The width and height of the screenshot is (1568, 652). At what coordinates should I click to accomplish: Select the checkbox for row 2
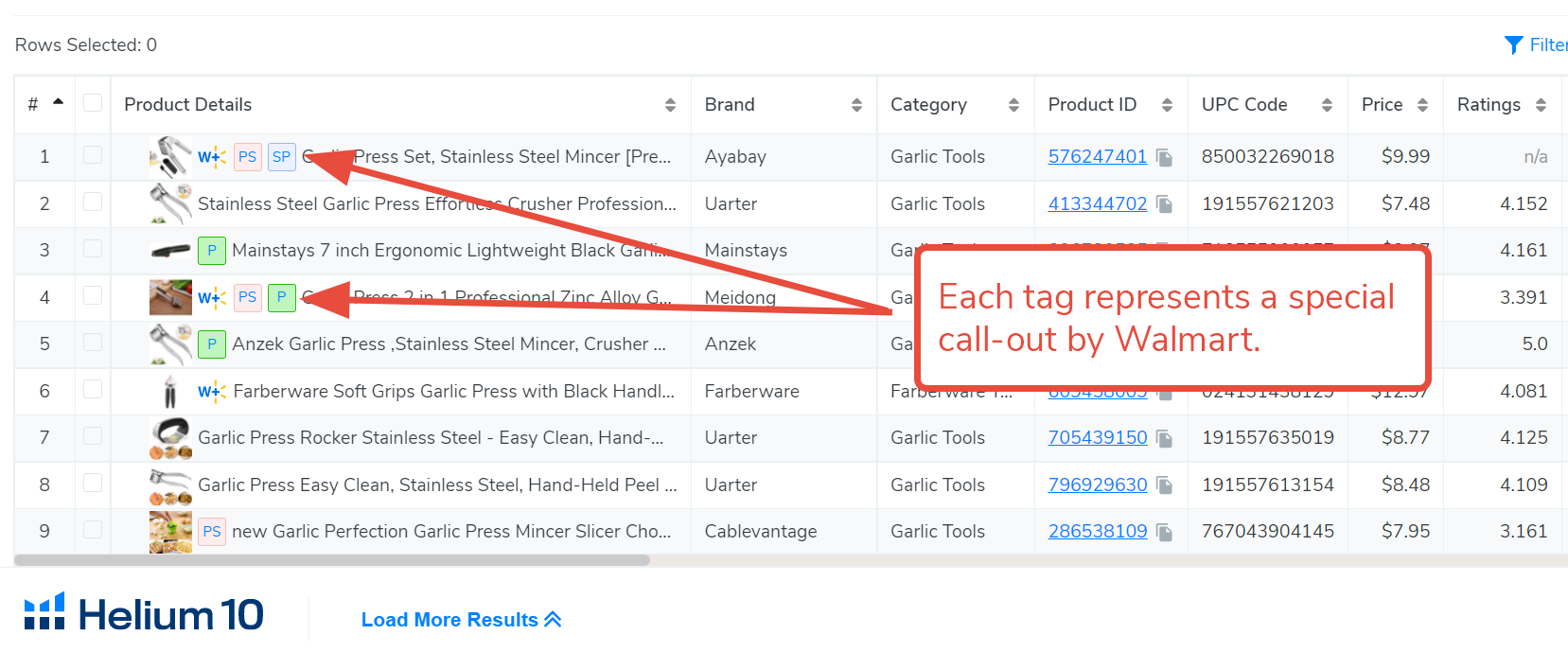point(93,202)
